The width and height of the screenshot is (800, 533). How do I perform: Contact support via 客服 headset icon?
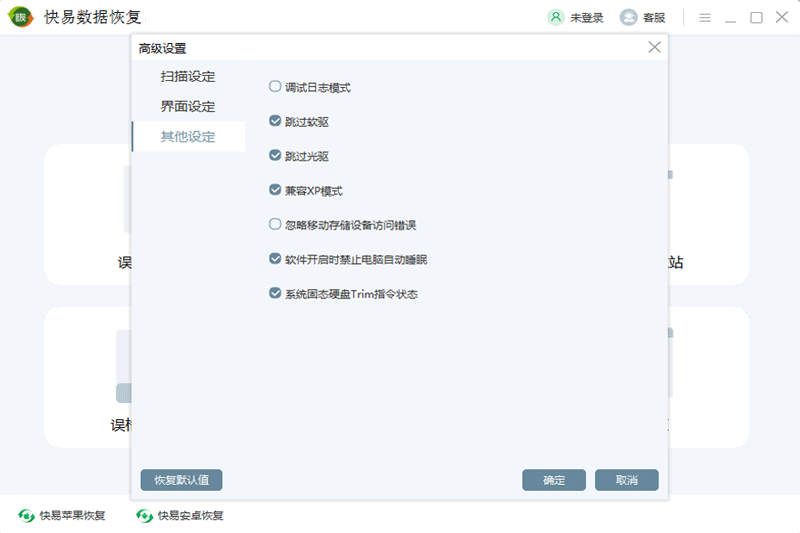pyautogui.click(x=629, y=17)
